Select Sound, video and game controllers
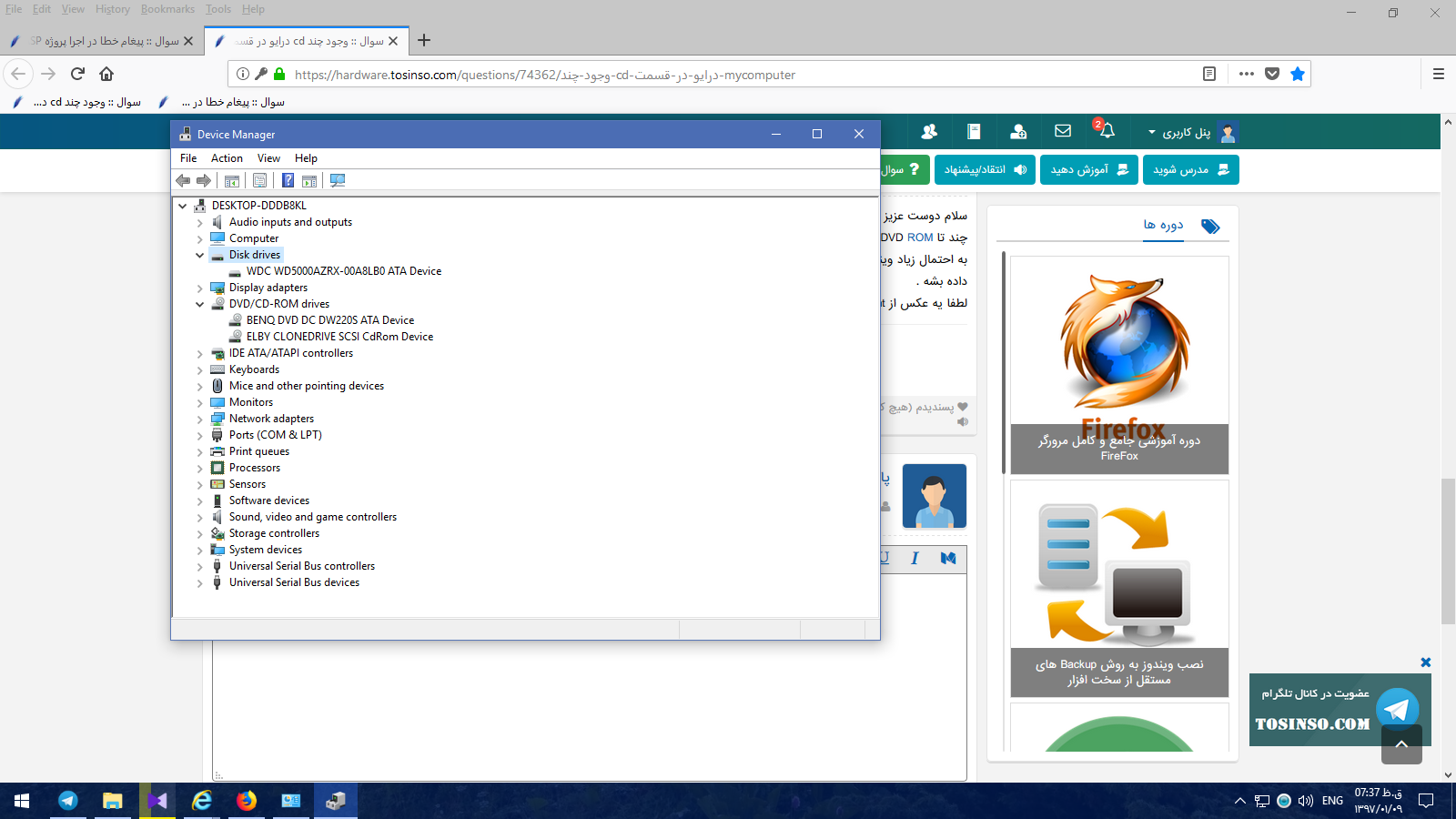Screen dimensions: 1456x819 tap(312, 517)
